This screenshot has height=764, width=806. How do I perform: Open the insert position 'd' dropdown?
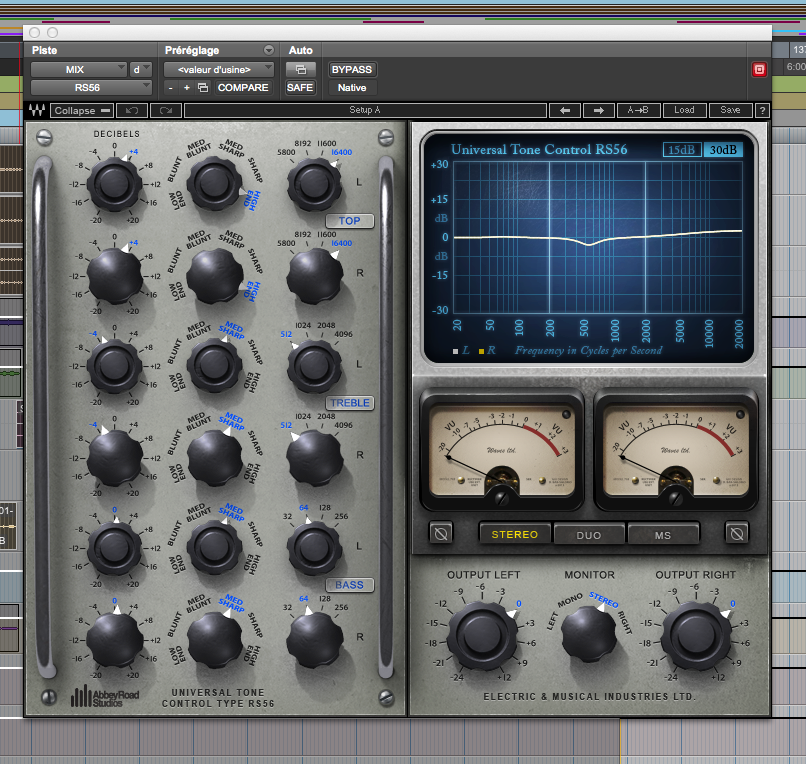pyautogui.click(x=140, y=69)
